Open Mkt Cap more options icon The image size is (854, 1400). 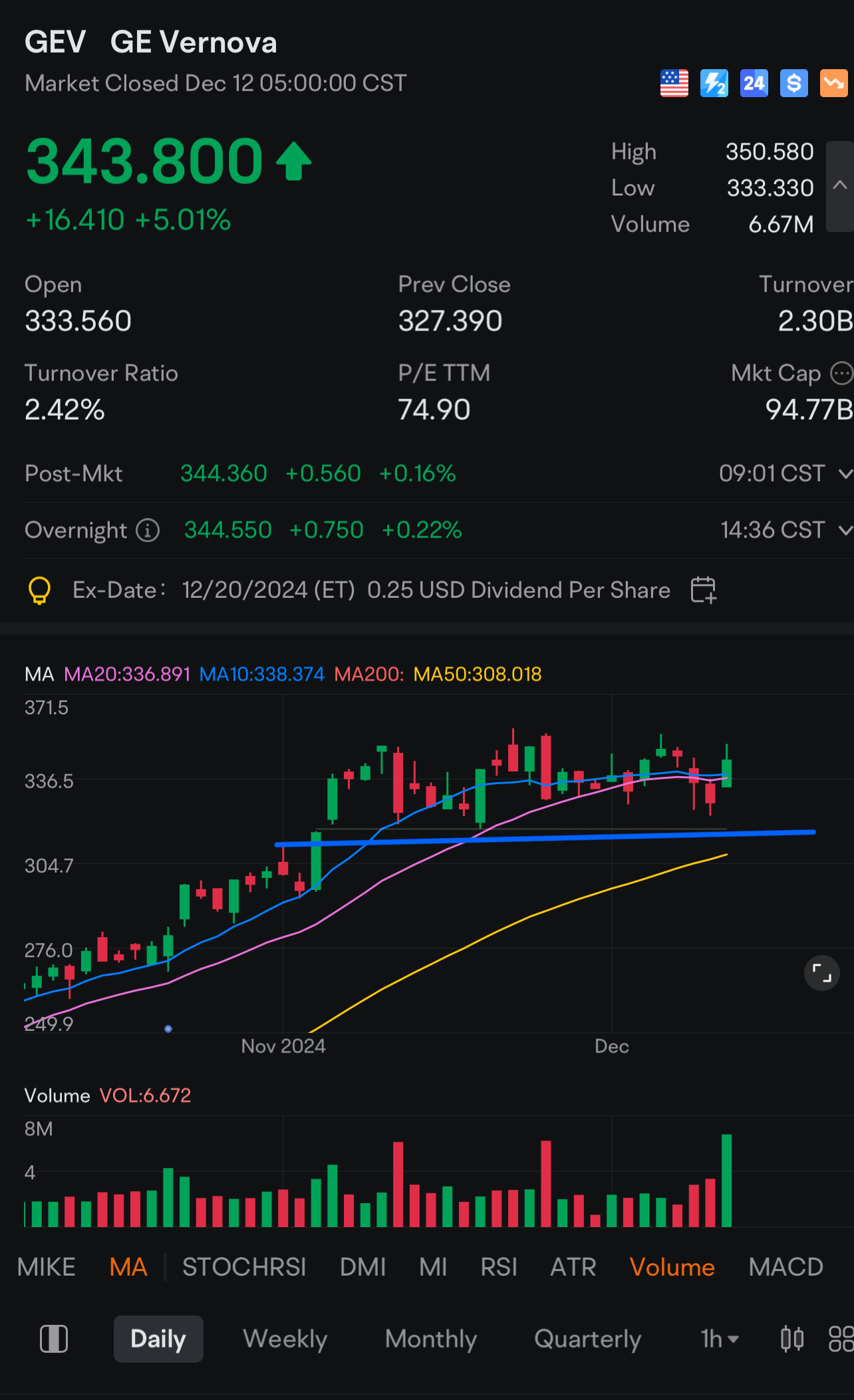[842, 373]
